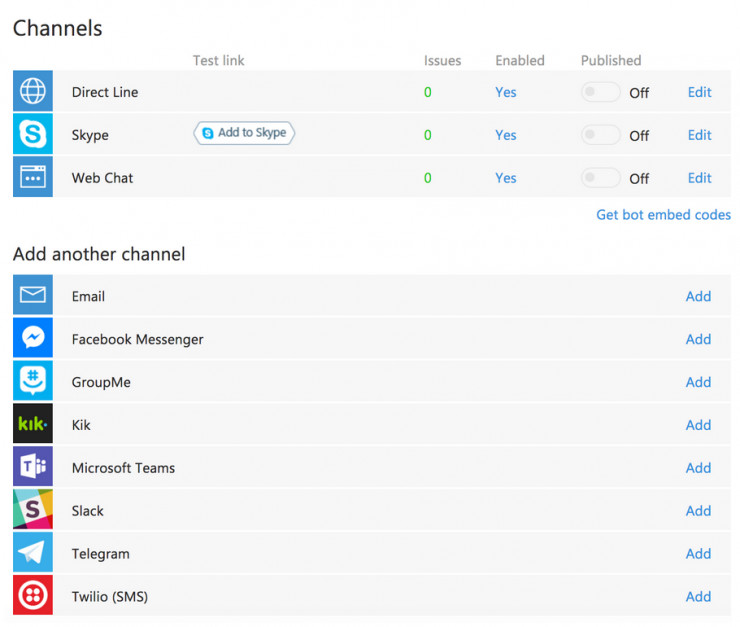
Task: Click the Web Chat window icon
Action: pos(32,178)
